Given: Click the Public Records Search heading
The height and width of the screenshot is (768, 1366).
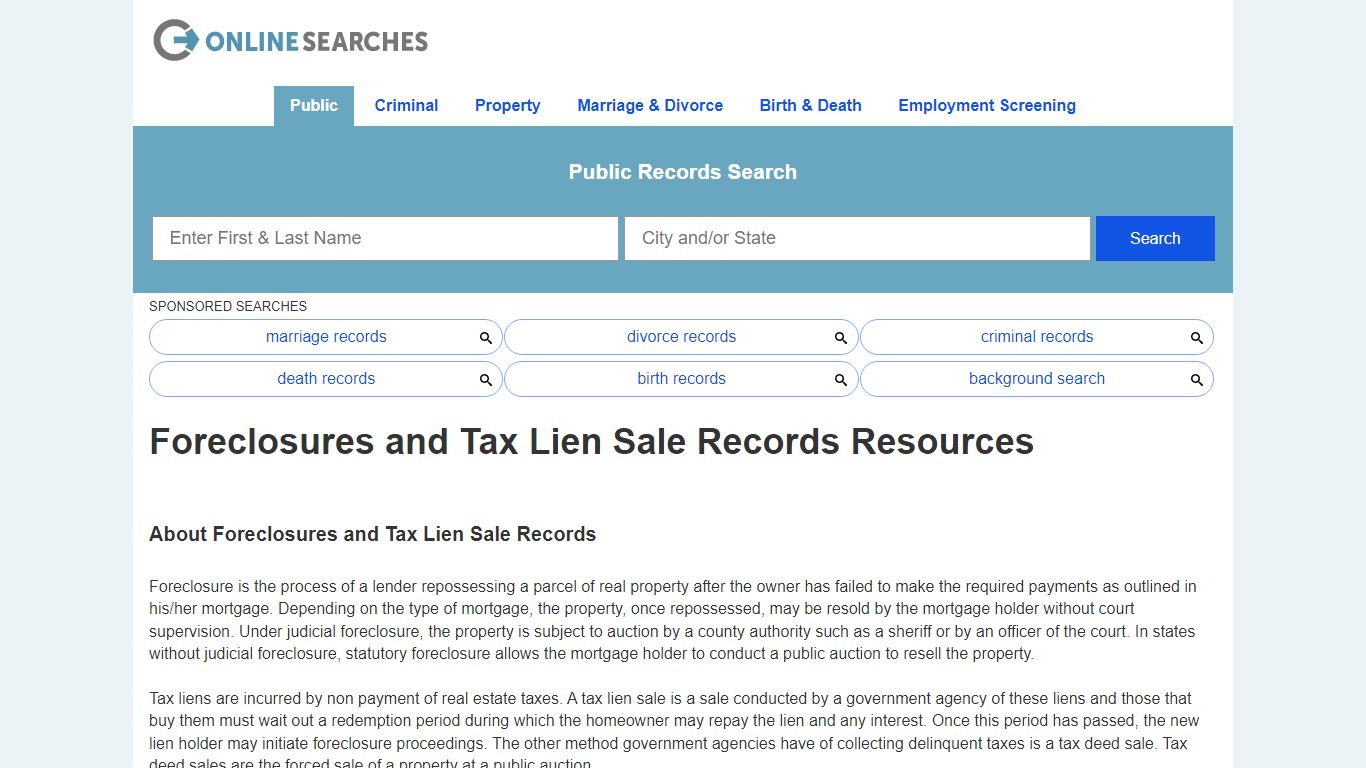Looking at the screenshot, I should coord(683,172).
